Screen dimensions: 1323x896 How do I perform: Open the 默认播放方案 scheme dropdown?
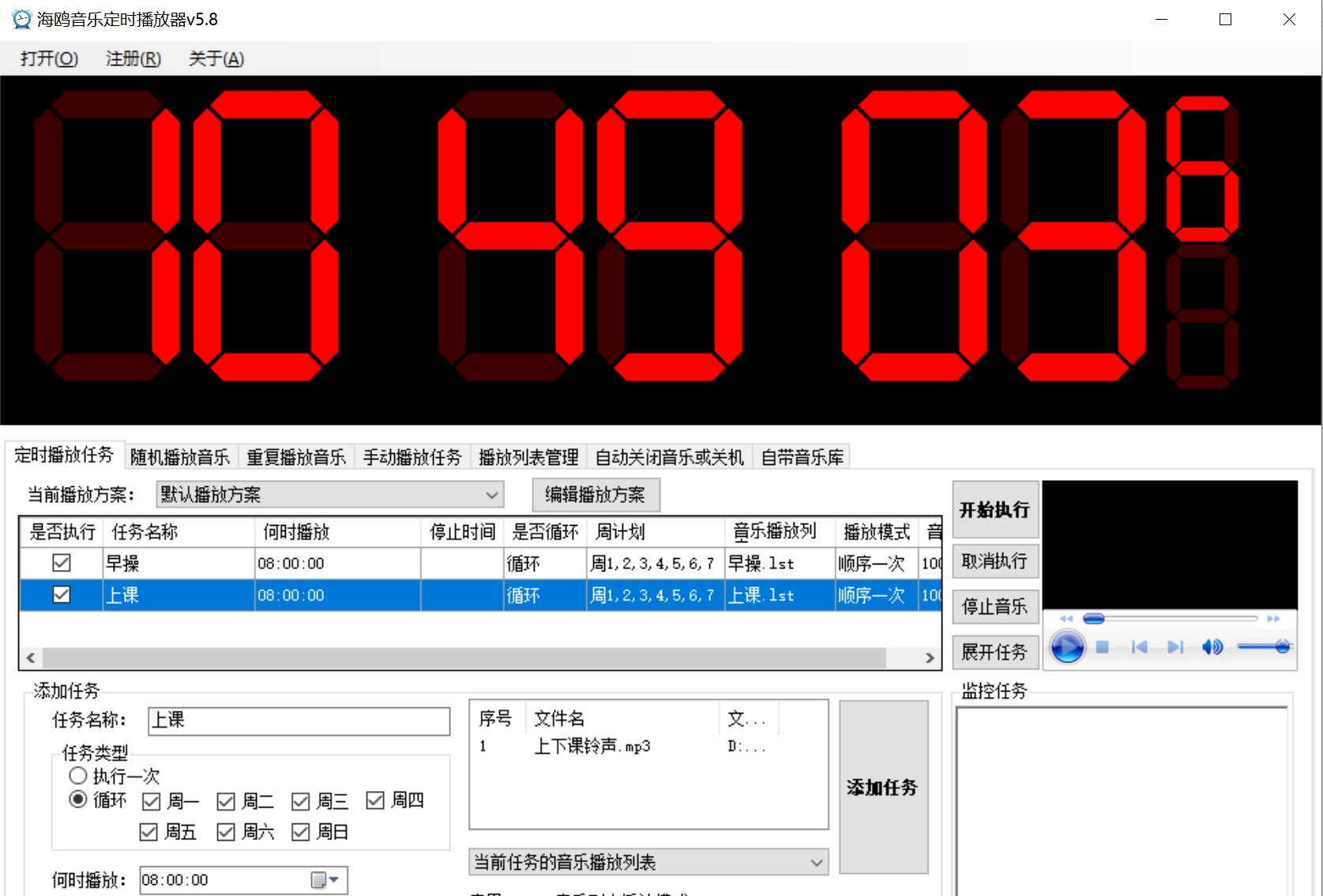pos(493,494)
